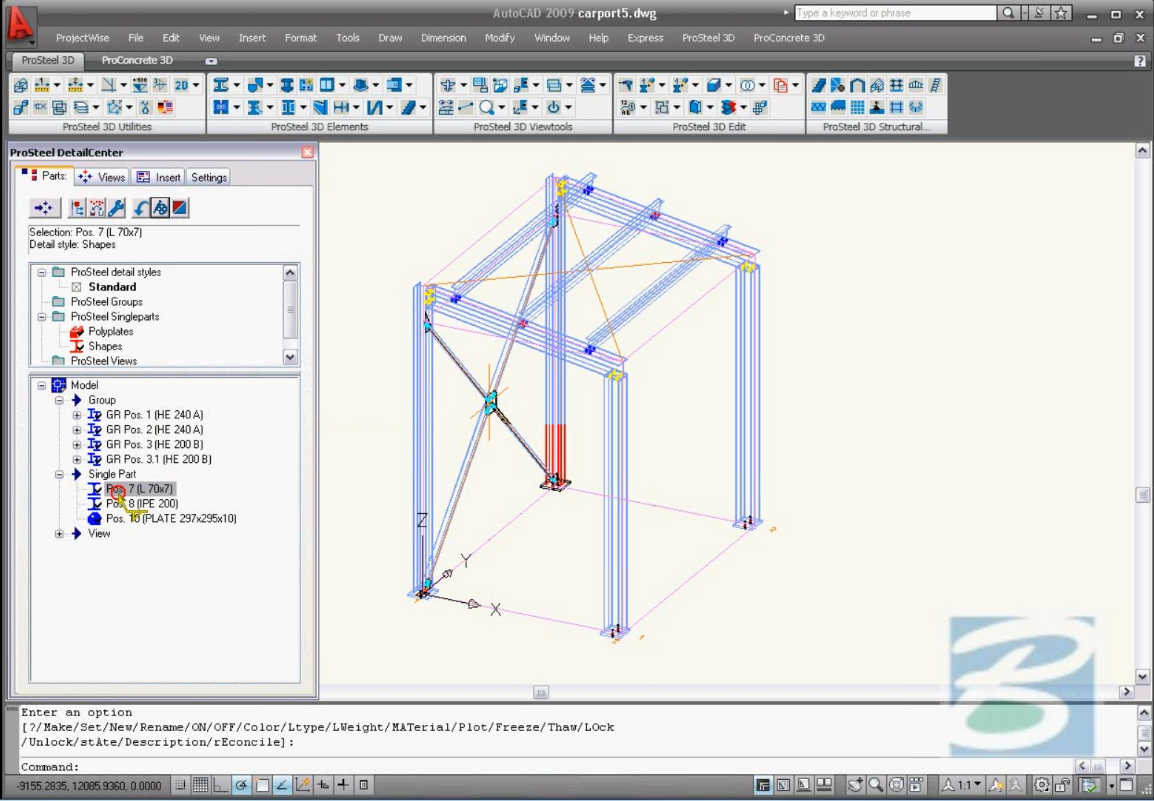Click the keyword search input field

point(896,13)
